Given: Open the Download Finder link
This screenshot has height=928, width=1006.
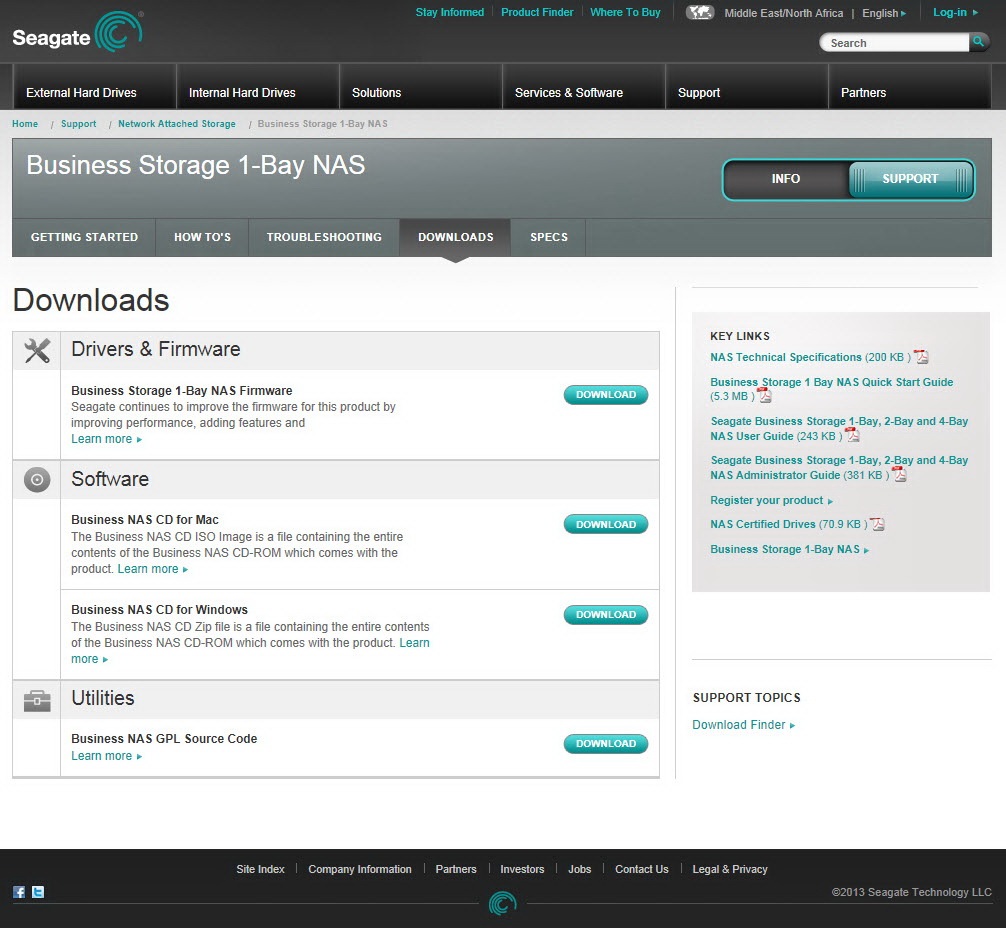Looking at the screenshot, I should [x=744, y=725].
